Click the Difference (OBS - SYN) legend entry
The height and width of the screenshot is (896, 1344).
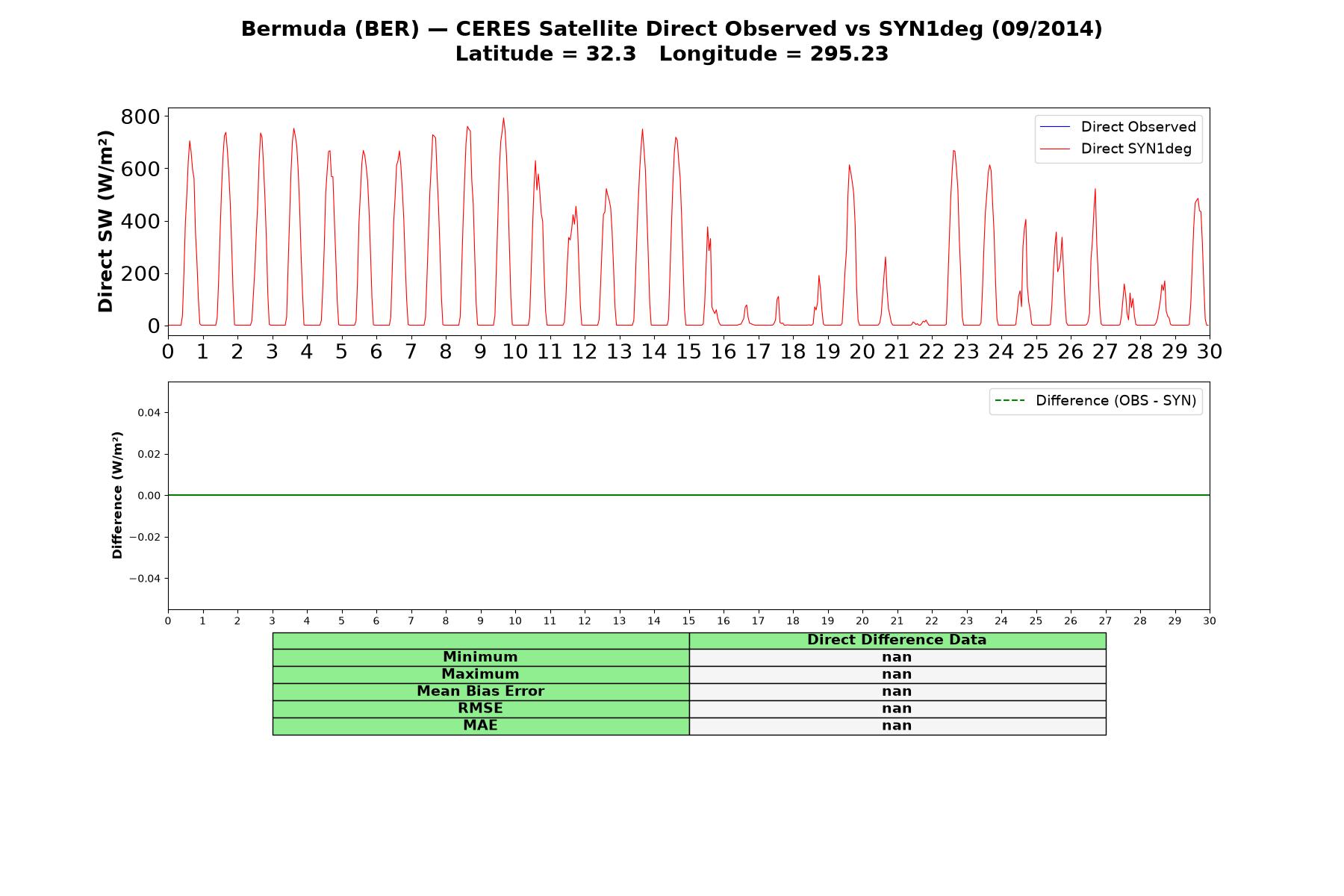click(x=1095, y=401)
